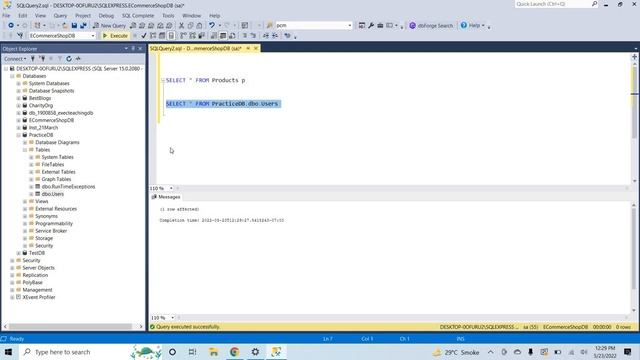Click Task View icon on taskbar
Viewport: 640px width, 360px height.
pyautogui.click(x=193, y=352)
